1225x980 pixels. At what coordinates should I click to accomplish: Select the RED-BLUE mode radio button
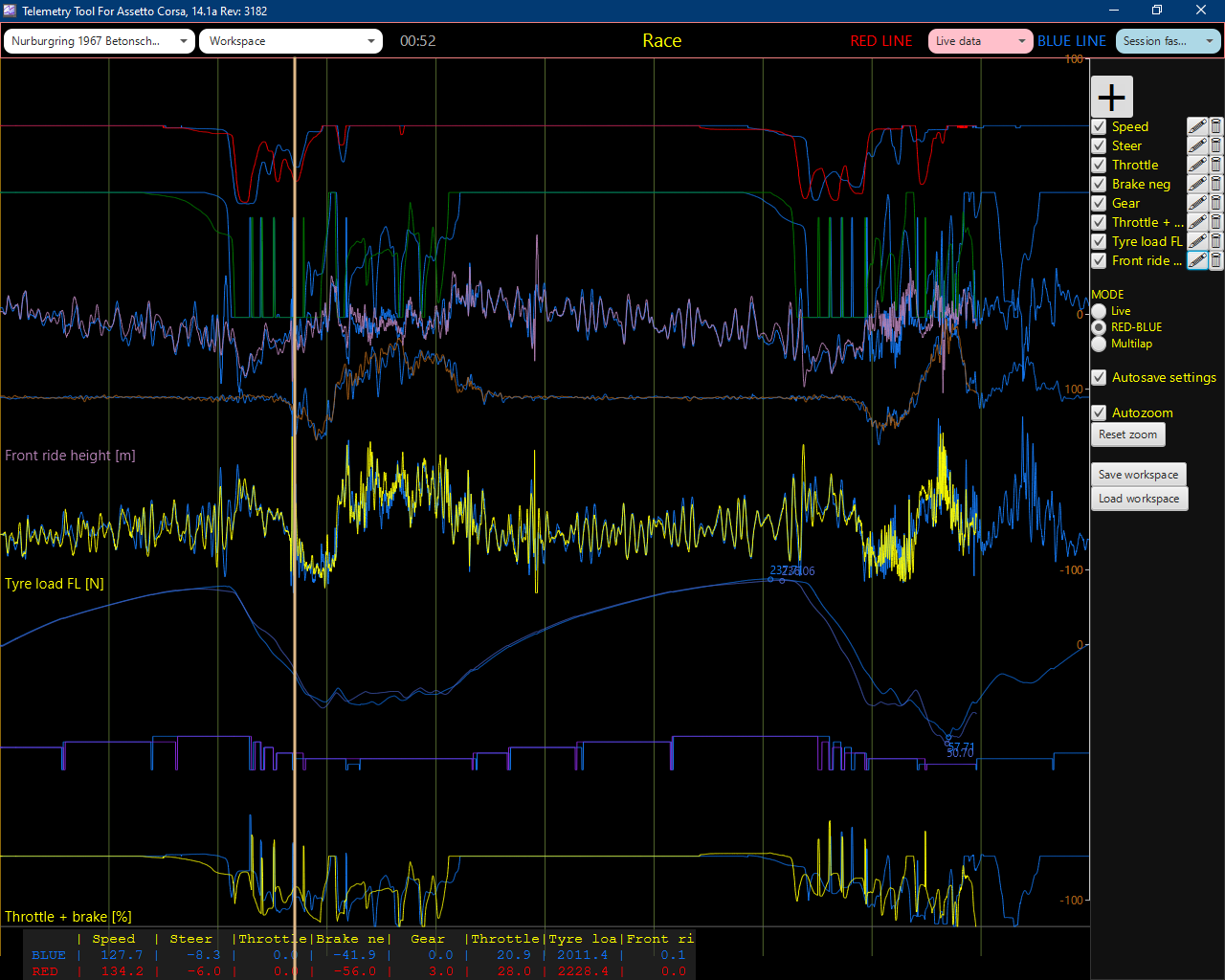(x=1099, y=327)
